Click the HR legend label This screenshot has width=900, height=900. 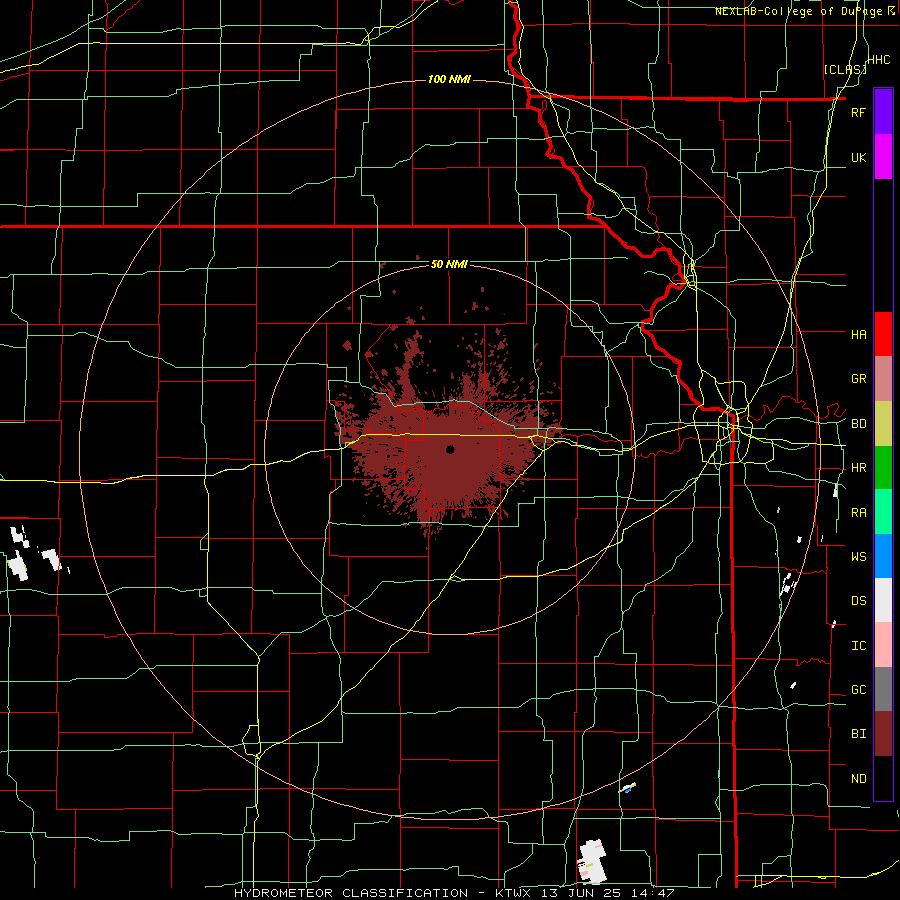(x=858, y=468)
